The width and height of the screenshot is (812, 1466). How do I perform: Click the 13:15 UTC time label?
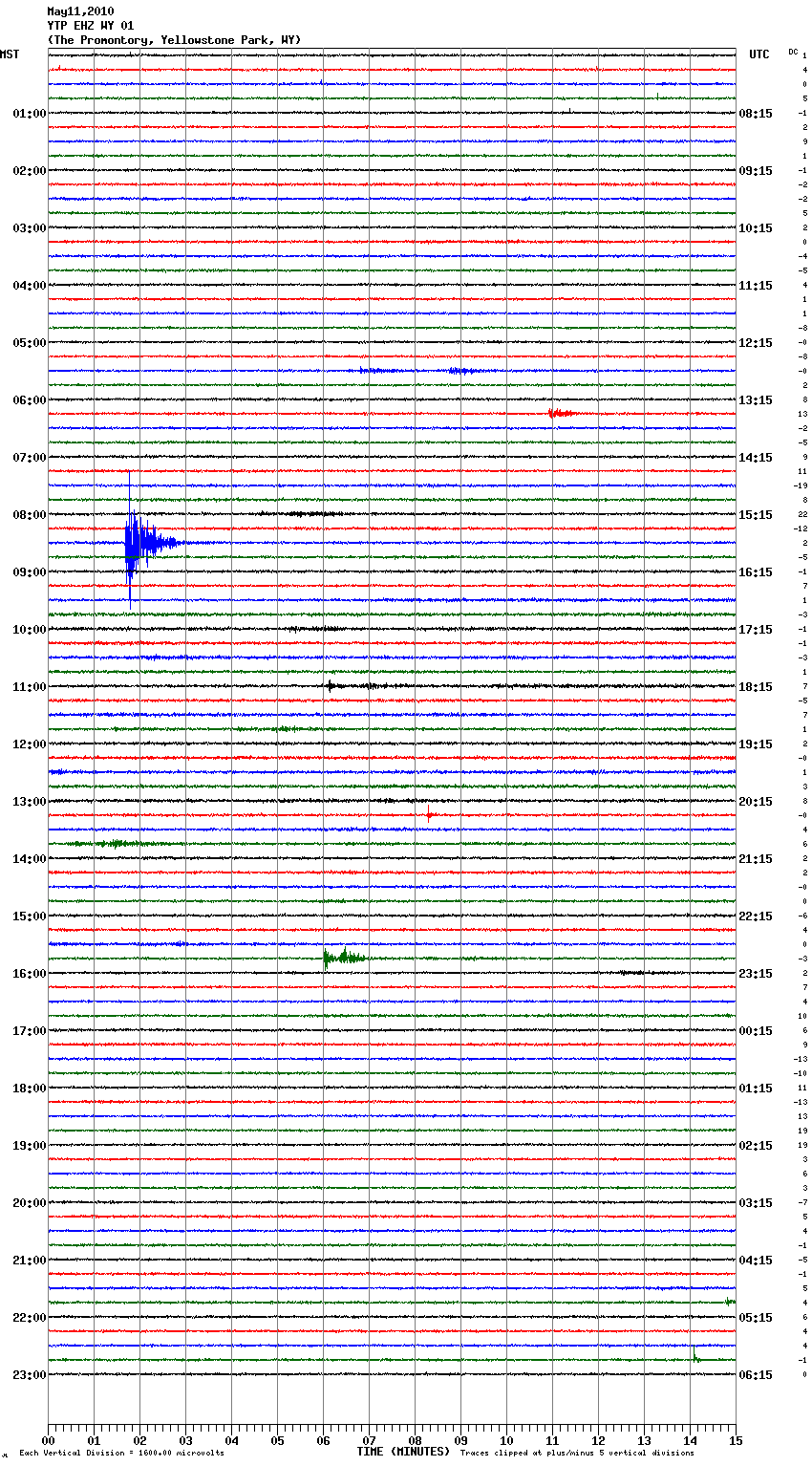tap(756, 400)
